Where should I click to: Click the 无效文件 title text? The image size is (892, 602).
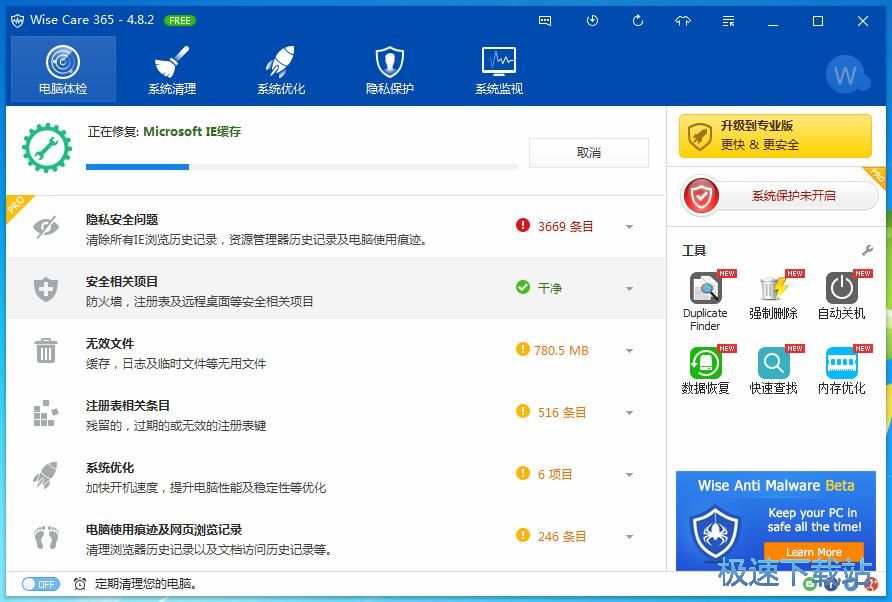pos(110,344)
